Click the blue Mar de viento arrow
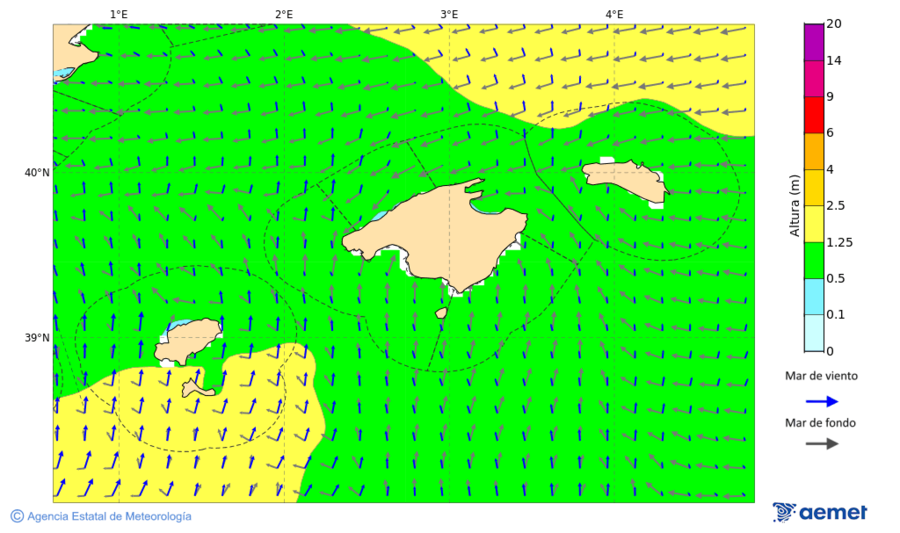900x533 pixels. 822,402
